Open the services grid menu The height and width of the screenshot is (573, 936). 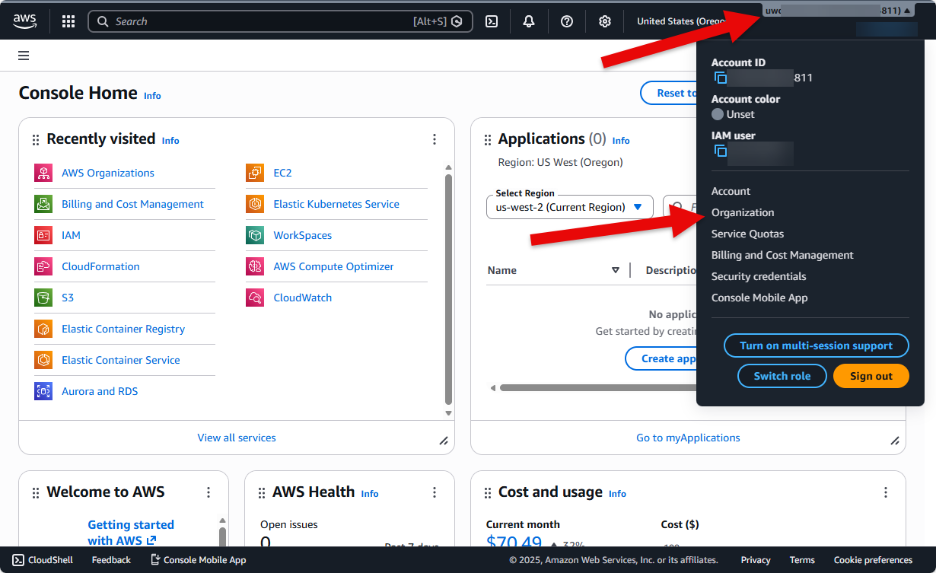point(69,21)
